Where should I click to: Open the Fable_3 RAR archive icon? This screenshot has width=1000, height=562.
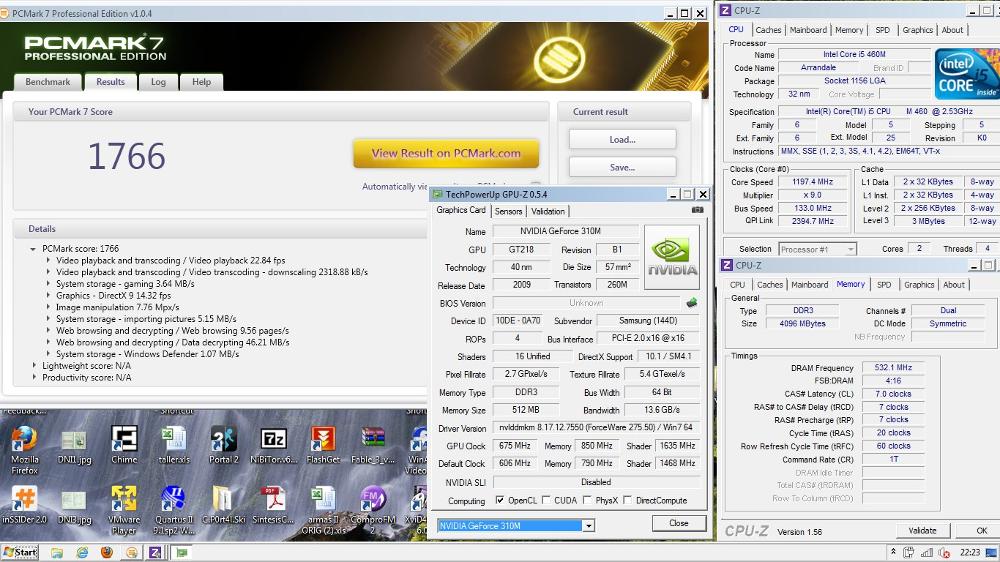point(372,445)
